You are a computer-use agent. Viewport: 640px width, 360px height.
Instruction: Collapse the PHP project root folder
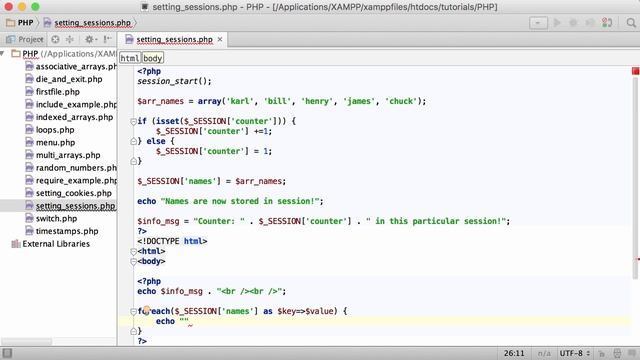point(3,53)
